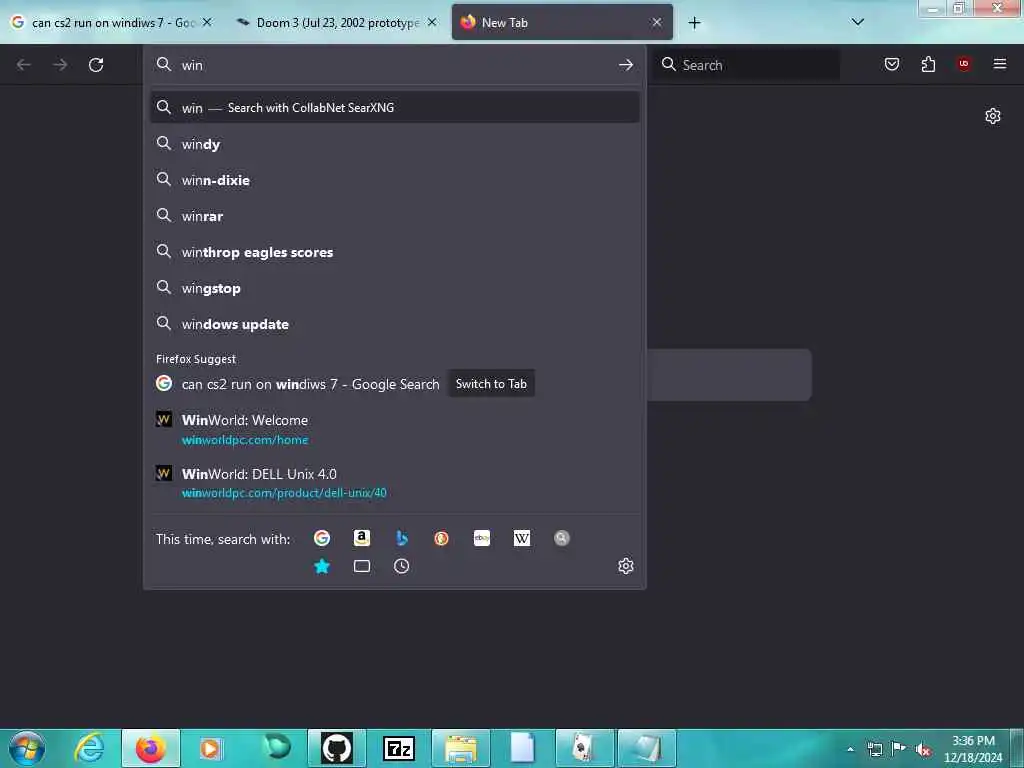Reload the current page
Screen dimensions: 1024x768
click(x=96, y=65)
